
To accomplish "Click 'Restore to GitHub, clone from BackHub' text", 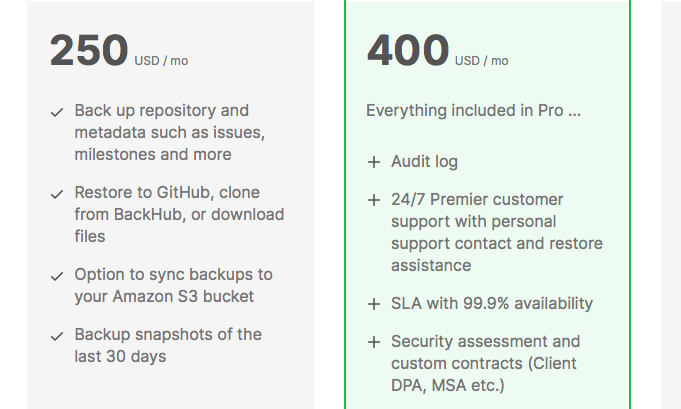I will click(179, 214).
